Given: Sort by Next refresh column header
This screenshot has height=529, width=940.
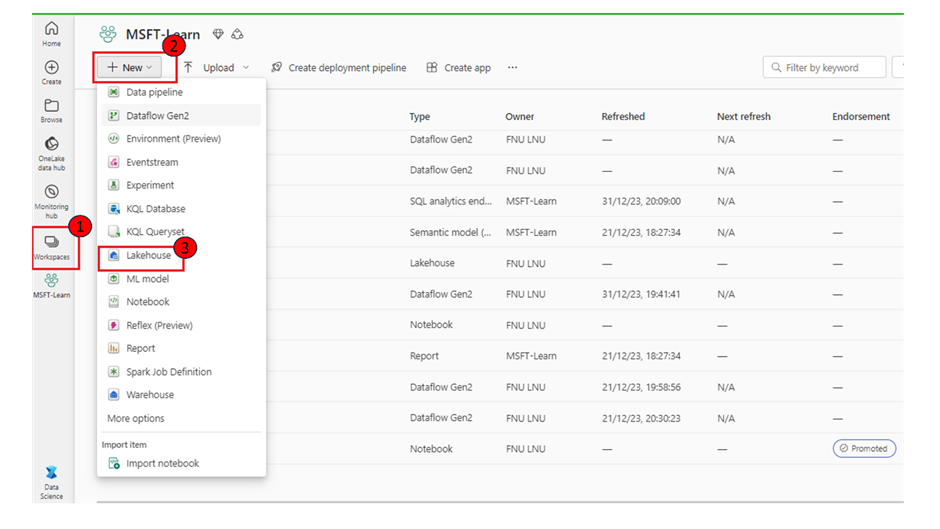Looking at the screenshot, I should tap(744, 116).
